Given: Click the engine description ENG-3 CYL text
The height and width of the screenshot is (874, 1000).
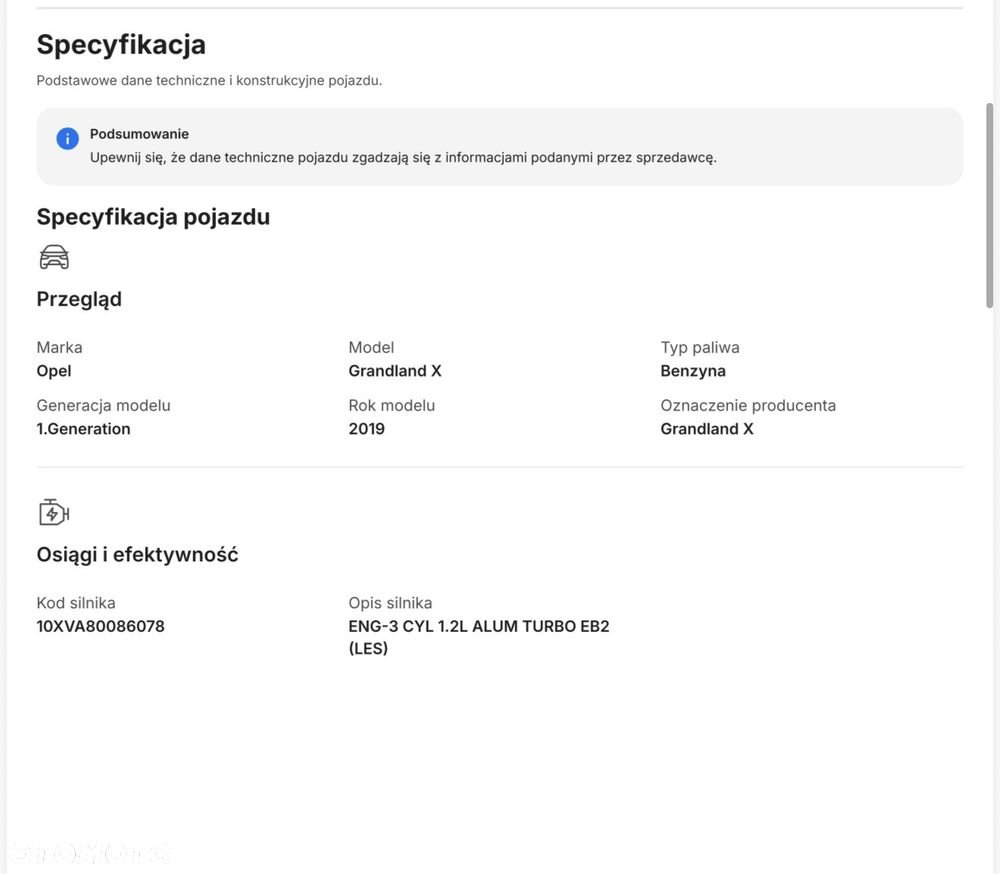Looking at the screenshot, I should pos(479,637).
